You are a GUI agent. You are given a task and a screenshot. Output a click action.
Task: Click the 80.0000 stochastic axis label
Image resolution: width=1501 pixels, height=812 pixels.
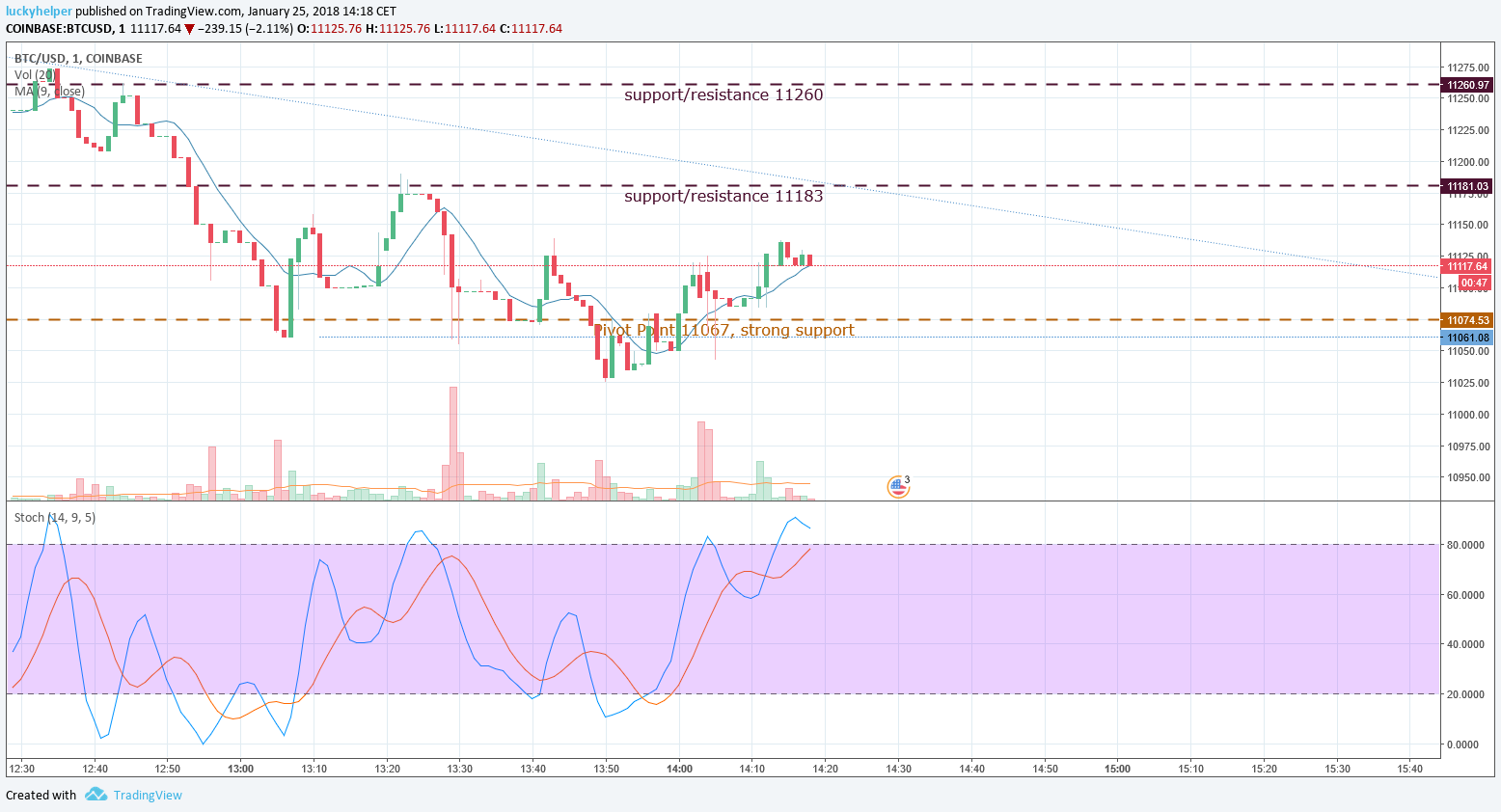pyautogui.click(x=1465, y=545)
